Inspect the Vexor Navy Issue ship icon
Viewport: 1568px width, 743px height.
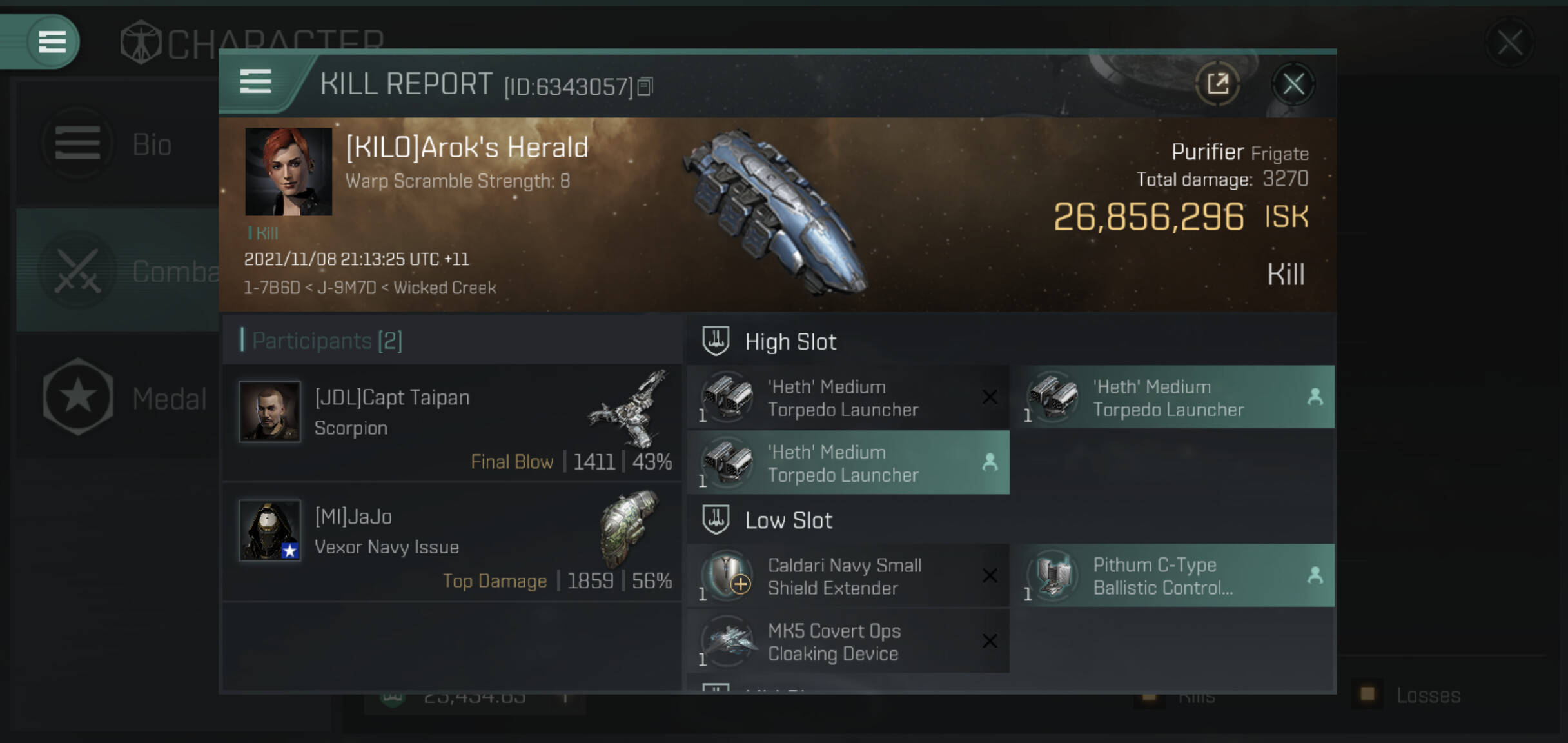coord(629,526)
